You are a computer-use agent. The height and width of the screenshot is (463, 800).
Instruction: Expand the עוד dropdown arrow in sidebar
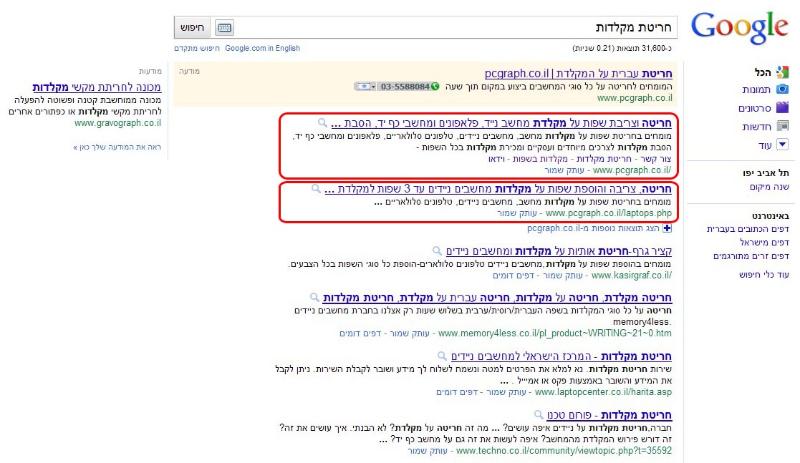(782, 144)
